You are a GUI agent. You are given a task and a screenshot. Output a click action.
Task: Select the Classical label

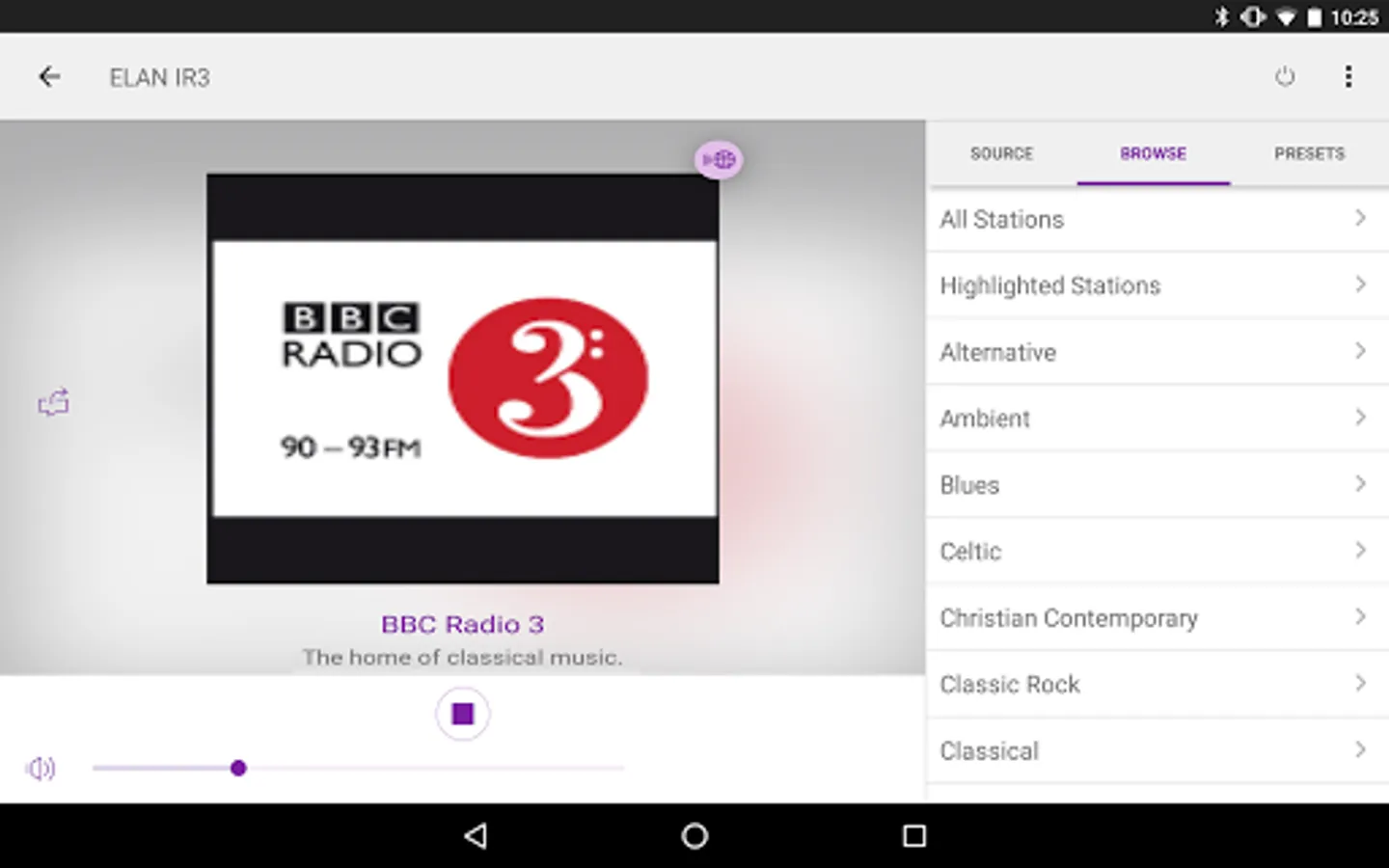pos(990,751)
